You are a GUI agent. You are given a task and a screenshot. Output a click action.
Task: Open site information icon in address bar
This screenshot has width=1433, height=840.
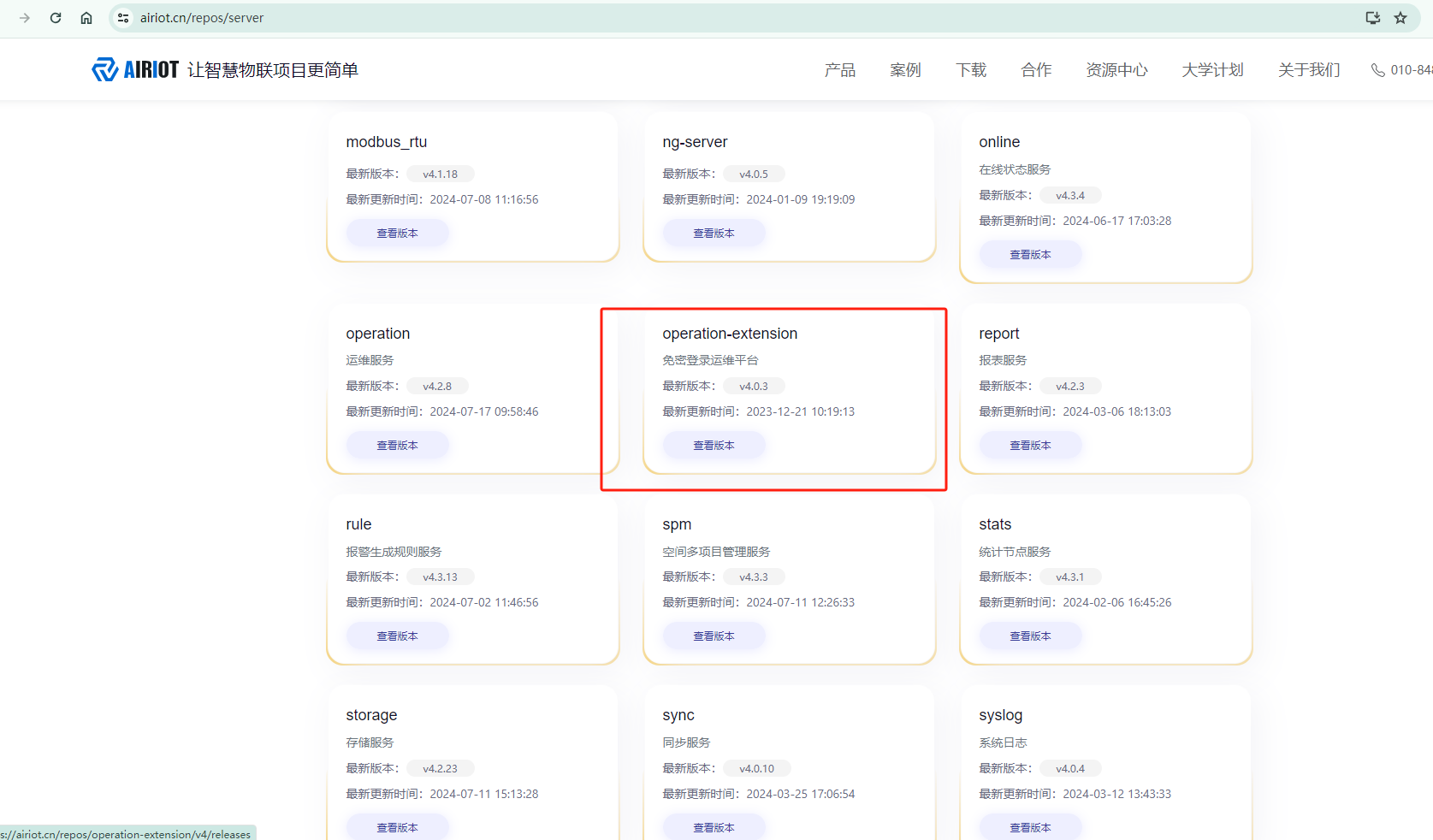123,18
